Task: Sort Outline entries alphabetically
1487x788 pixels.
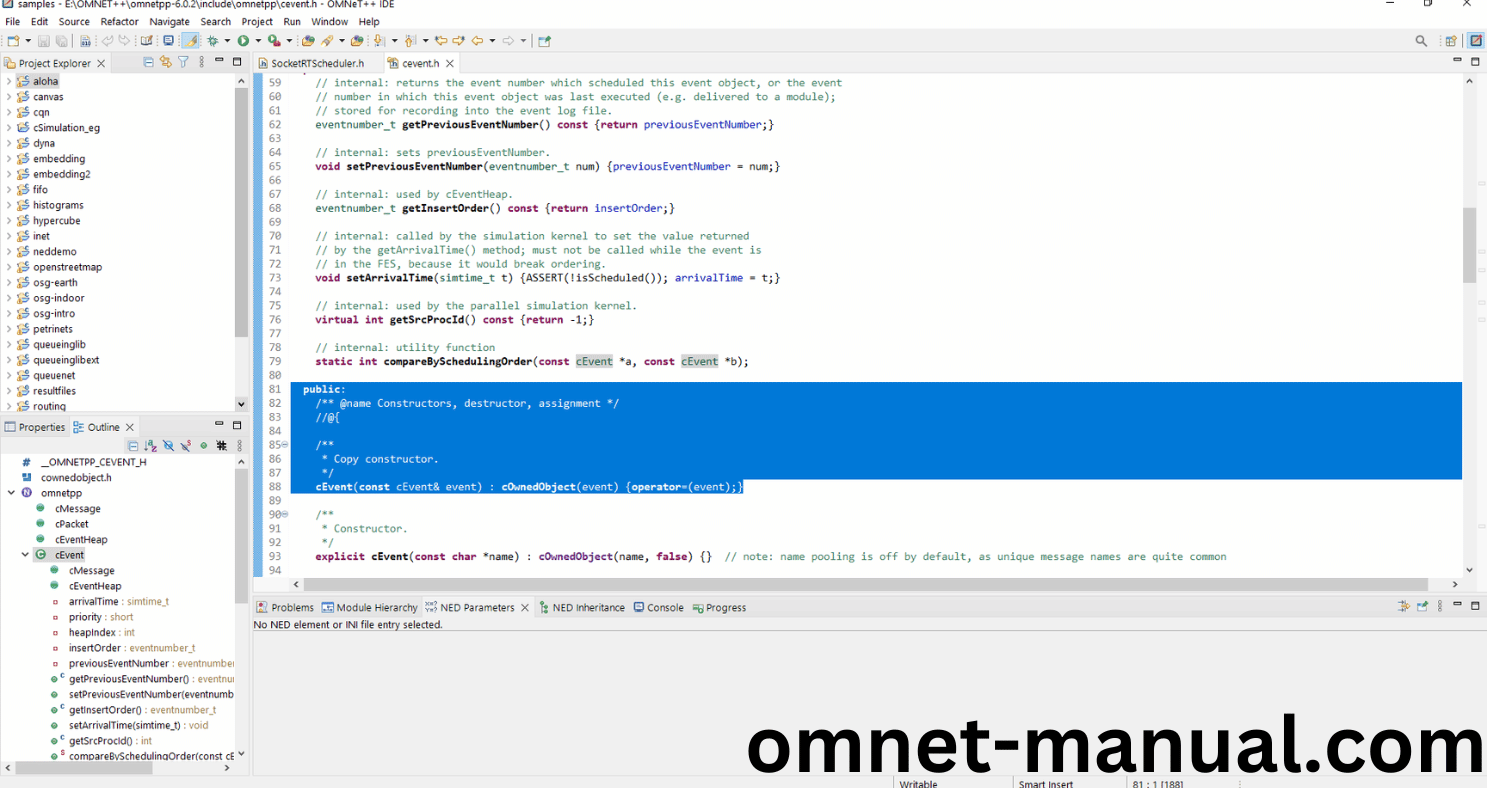Action: click(150, 445)
